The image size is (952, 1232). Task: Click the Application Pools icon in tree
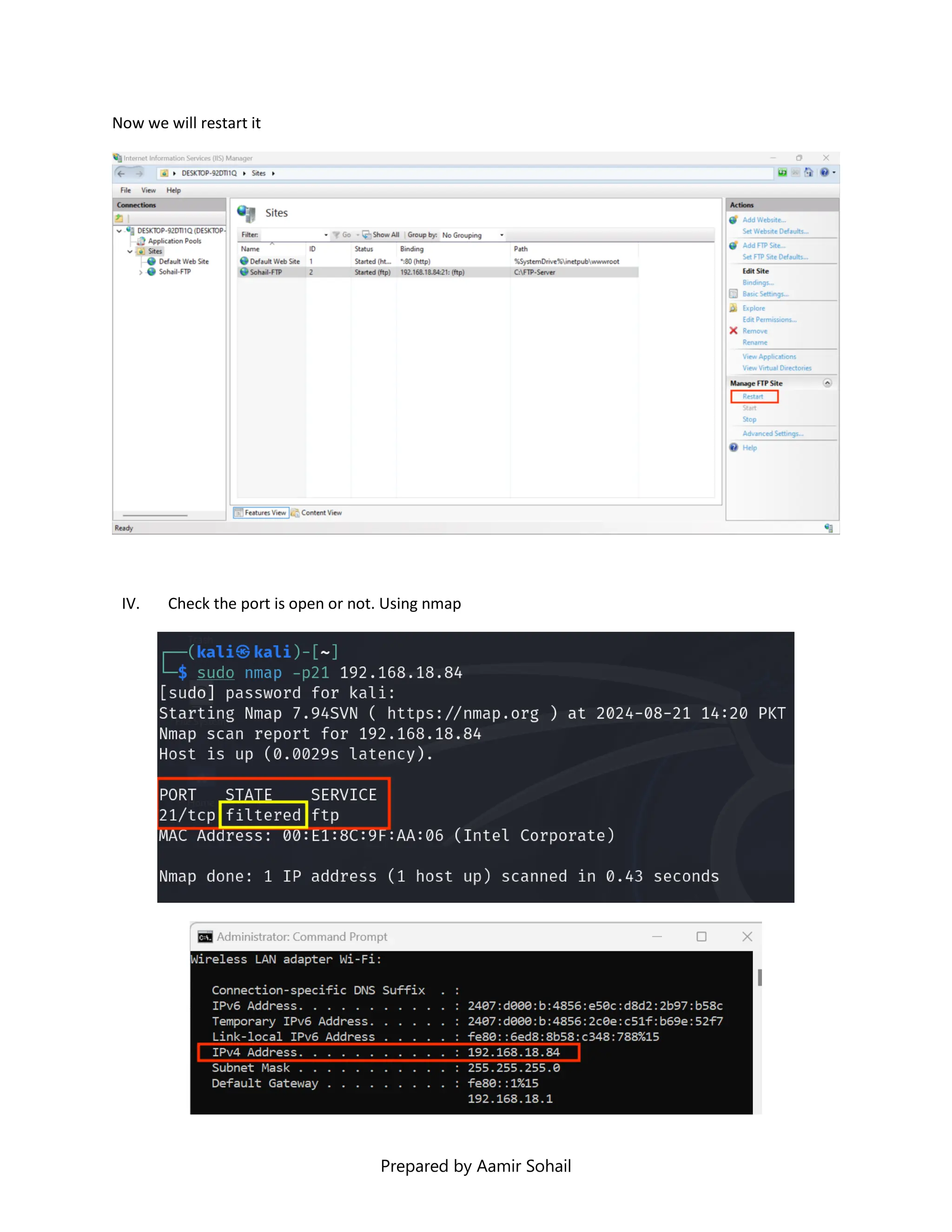coord(142,241)
